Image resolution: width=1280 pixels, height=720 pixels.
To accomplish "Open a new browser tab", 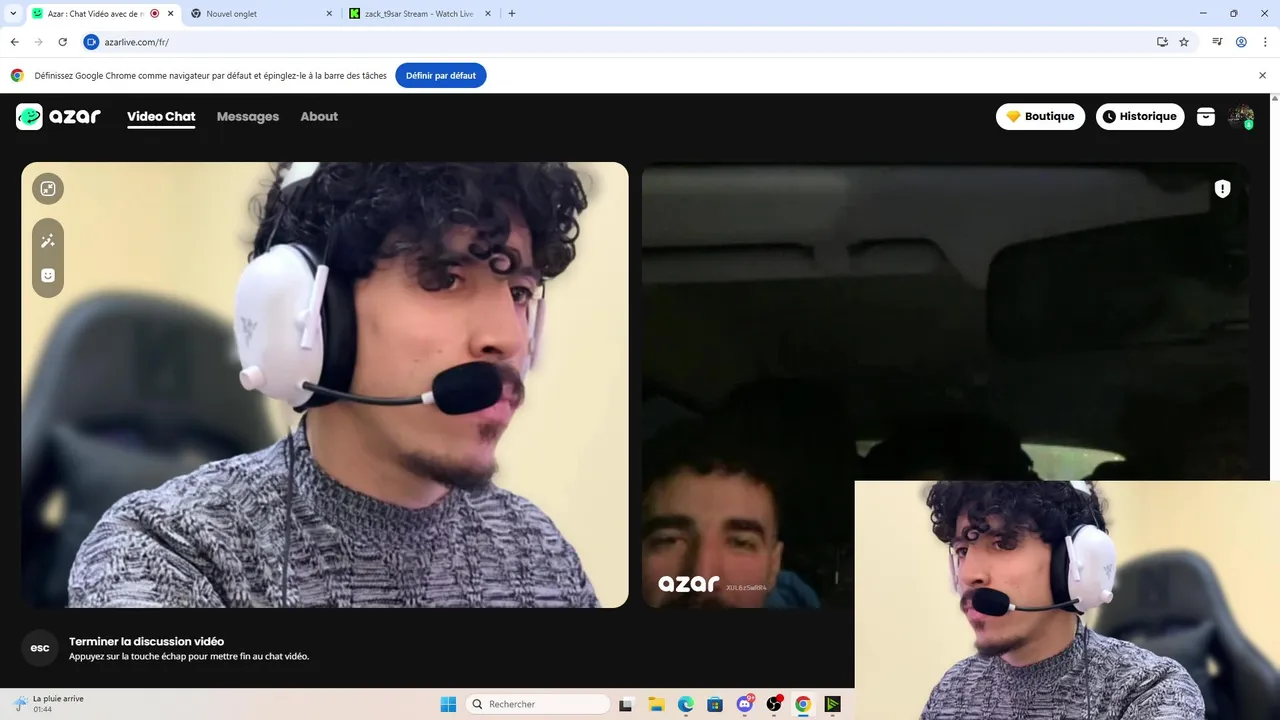I will click(512, 14).
